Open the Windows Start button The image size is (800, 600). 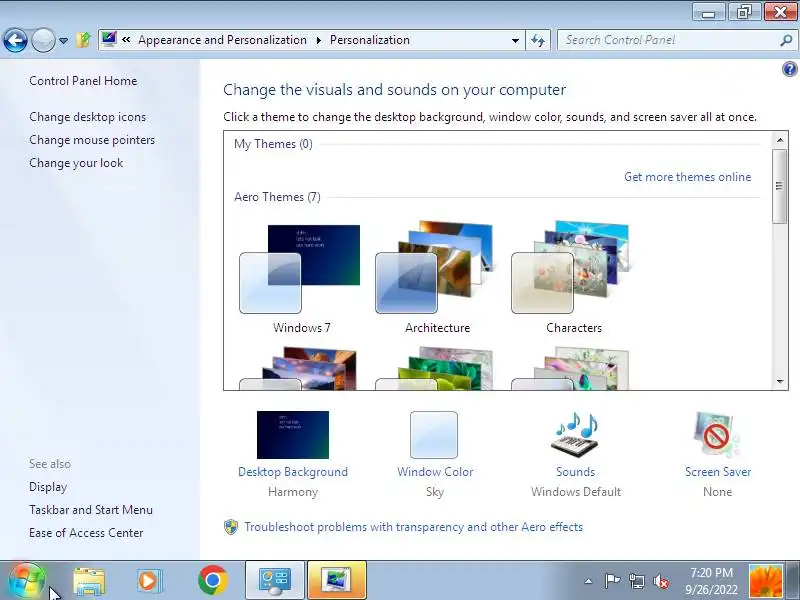pyautogui.click(x=27, y=581)
